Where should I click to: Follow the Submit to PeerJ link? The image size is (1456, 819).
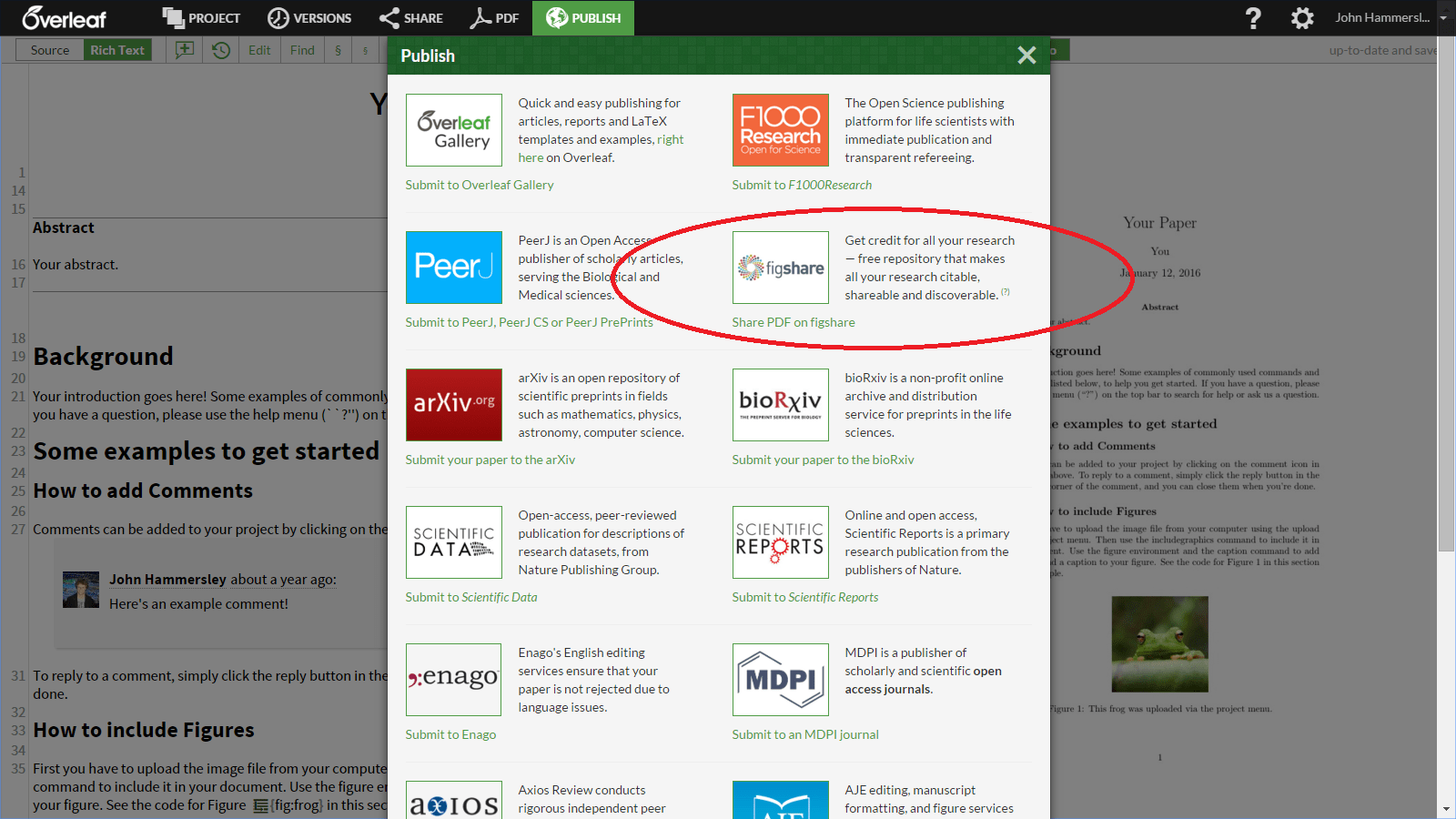pos(530,322)
